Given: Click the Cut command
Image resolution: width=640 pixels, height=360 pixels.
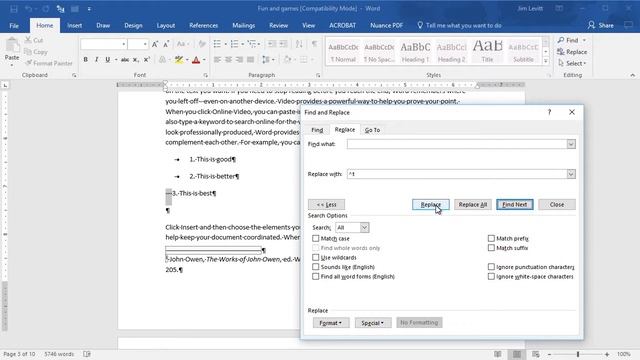Looking at the screenshot, I should (34, 40).
